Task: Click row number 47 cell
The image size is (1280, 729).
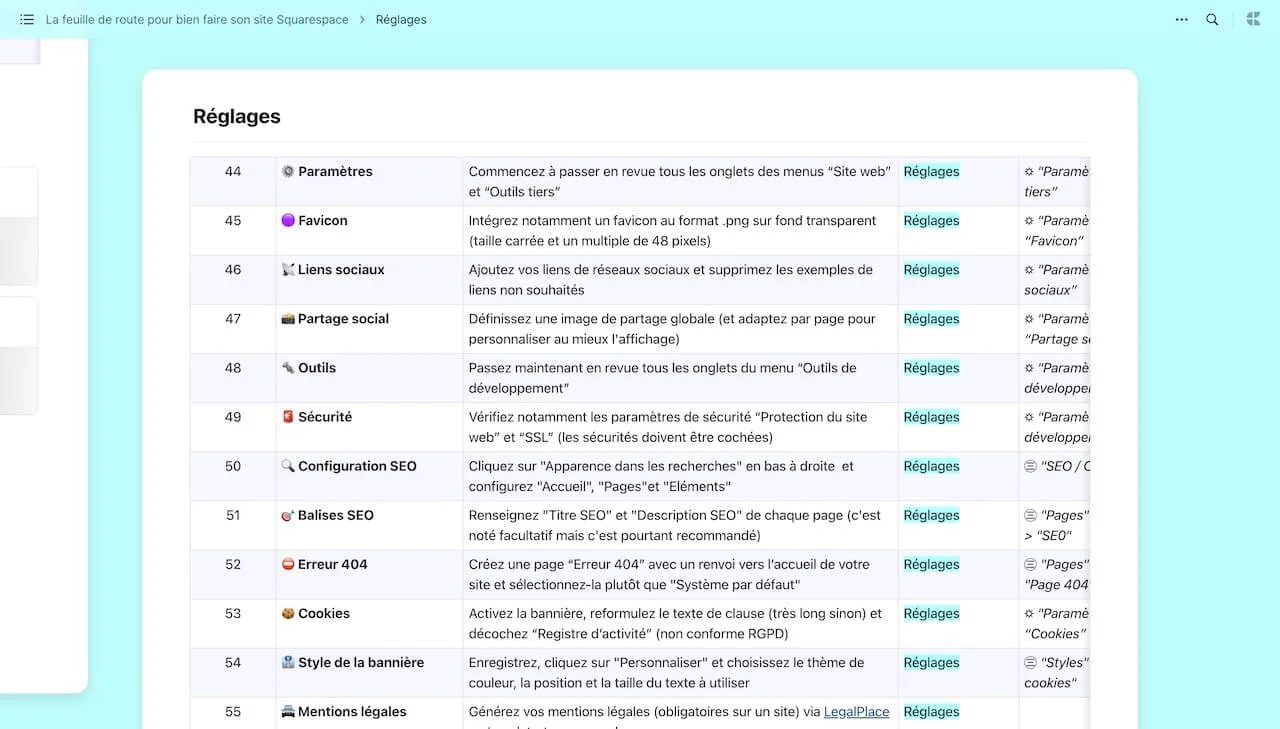Action: (233, 328)
